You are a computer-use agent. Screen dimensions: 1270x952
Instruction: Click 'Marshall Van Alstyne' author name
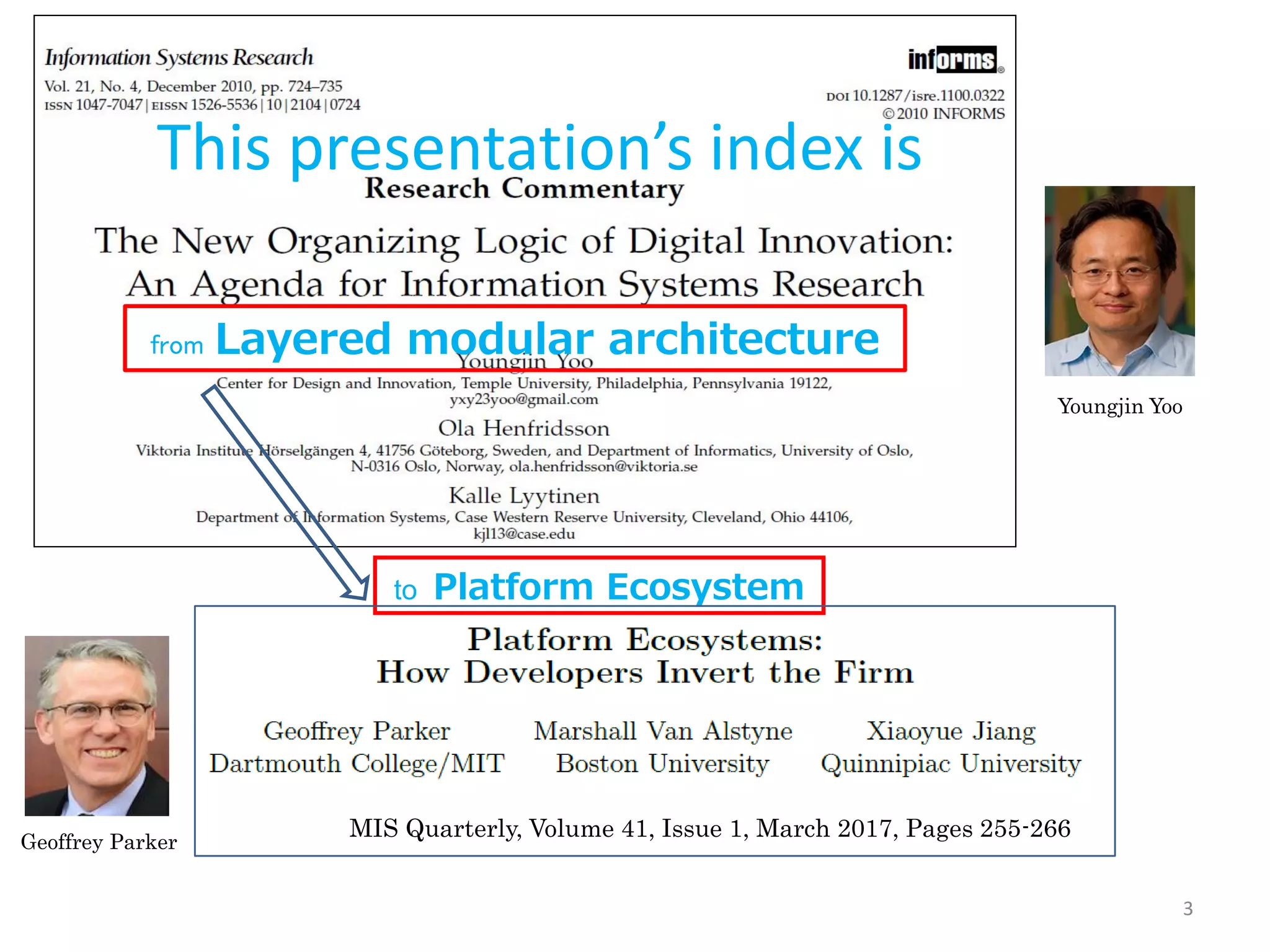click(x=663, y=731)
